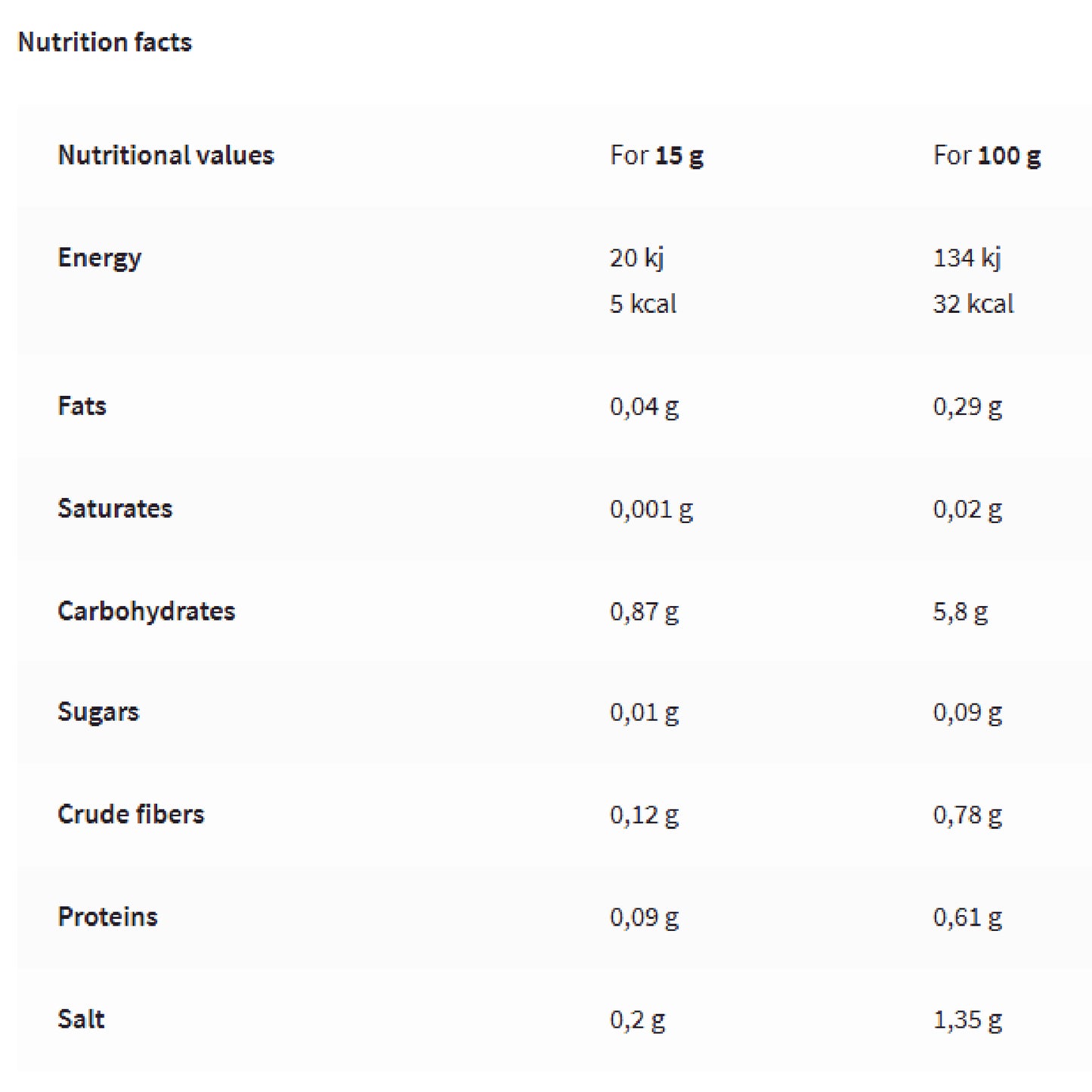Click the Nutritional values column header

pyautogui.click(x=166, y=156)
